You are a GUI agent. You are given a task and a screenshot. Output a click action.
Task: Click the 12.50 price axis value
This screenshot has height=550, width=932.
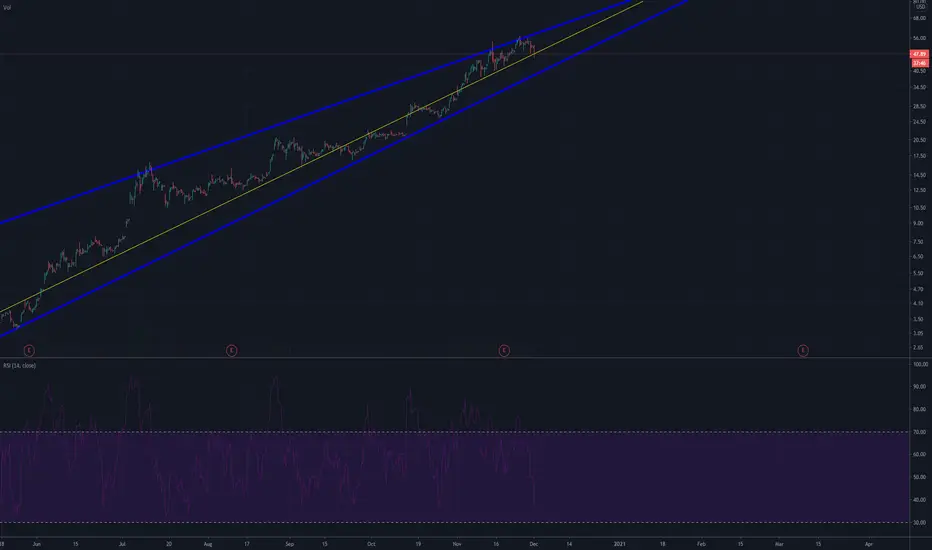click(x=920, y=190)
